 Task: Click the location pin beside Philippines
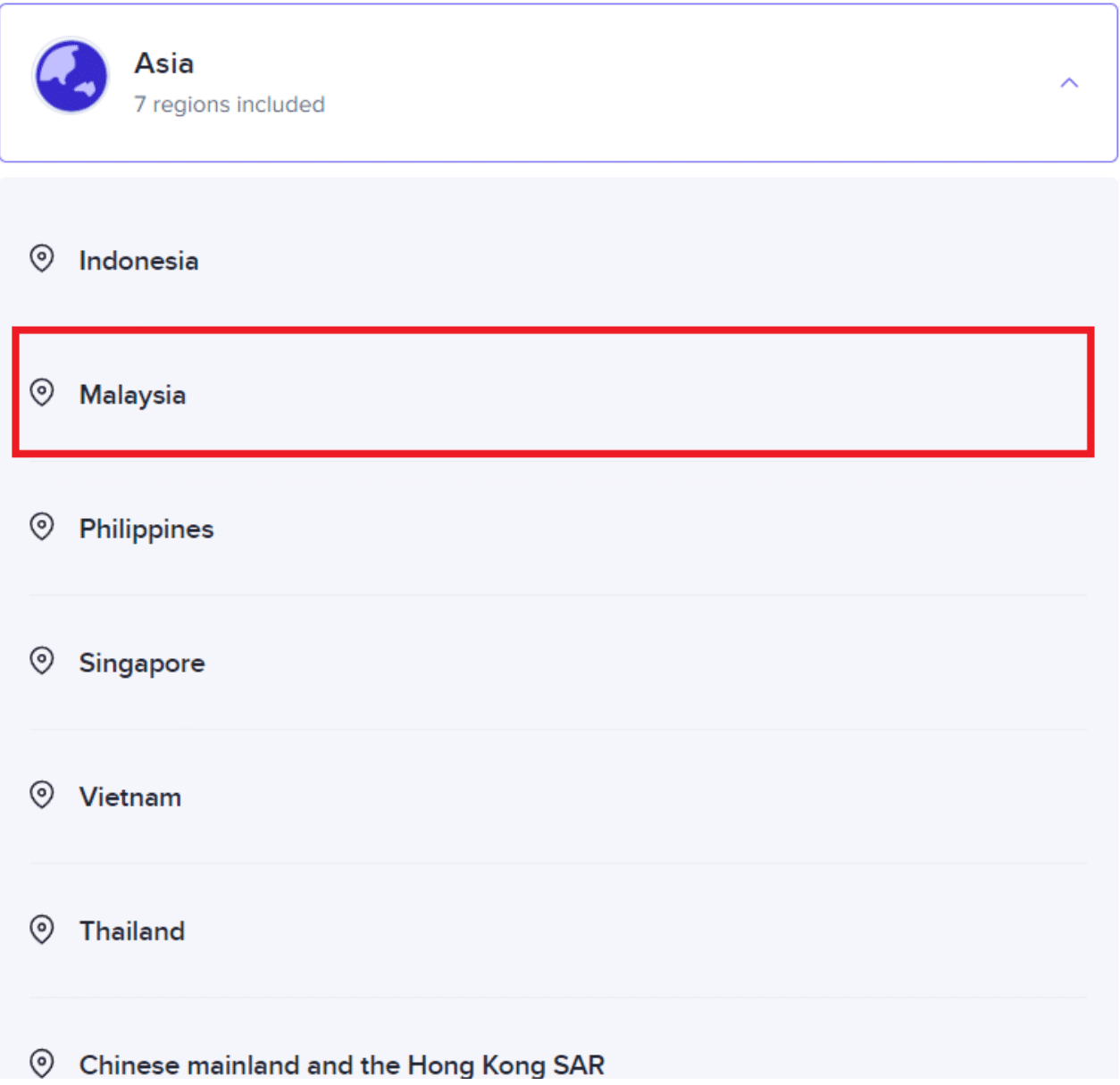tap(42, 527)
